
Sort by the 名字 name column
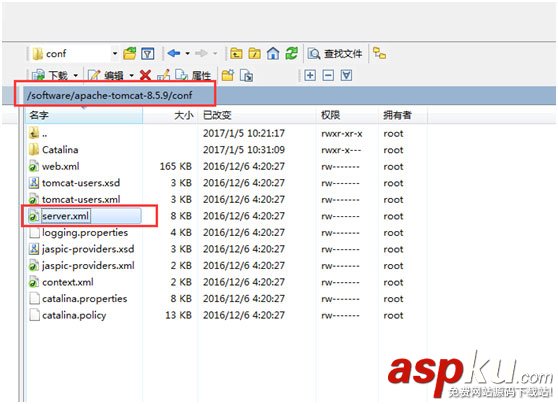click(84, 115)
